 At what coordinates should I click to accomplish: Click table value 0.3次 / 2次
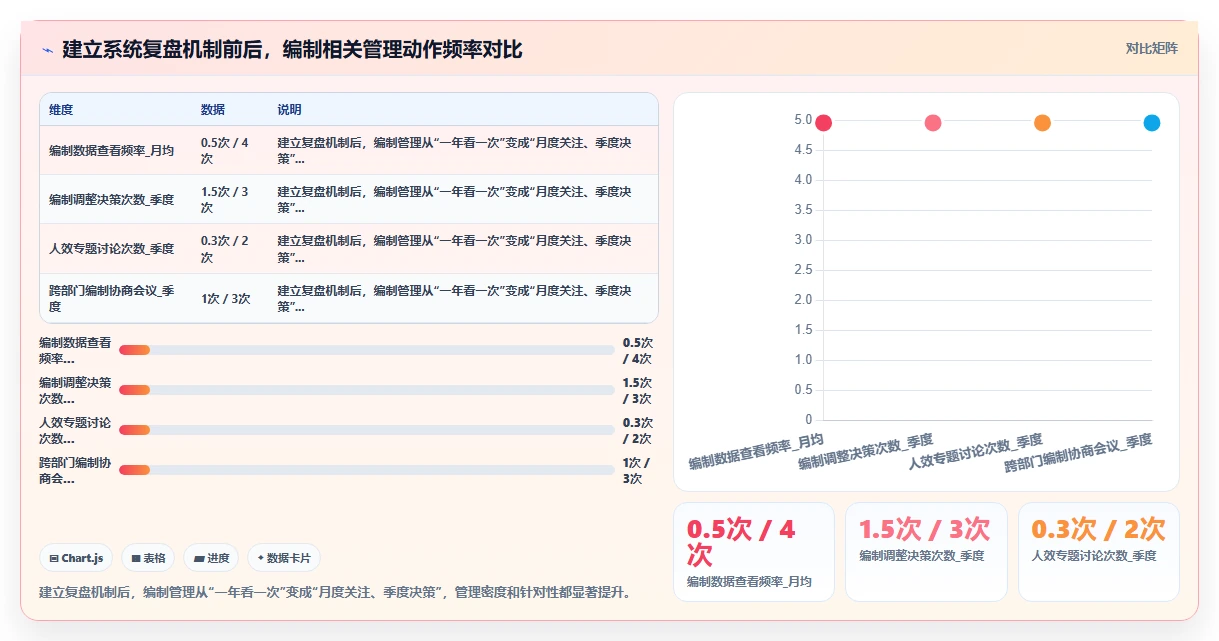click(x=225, y=249)
